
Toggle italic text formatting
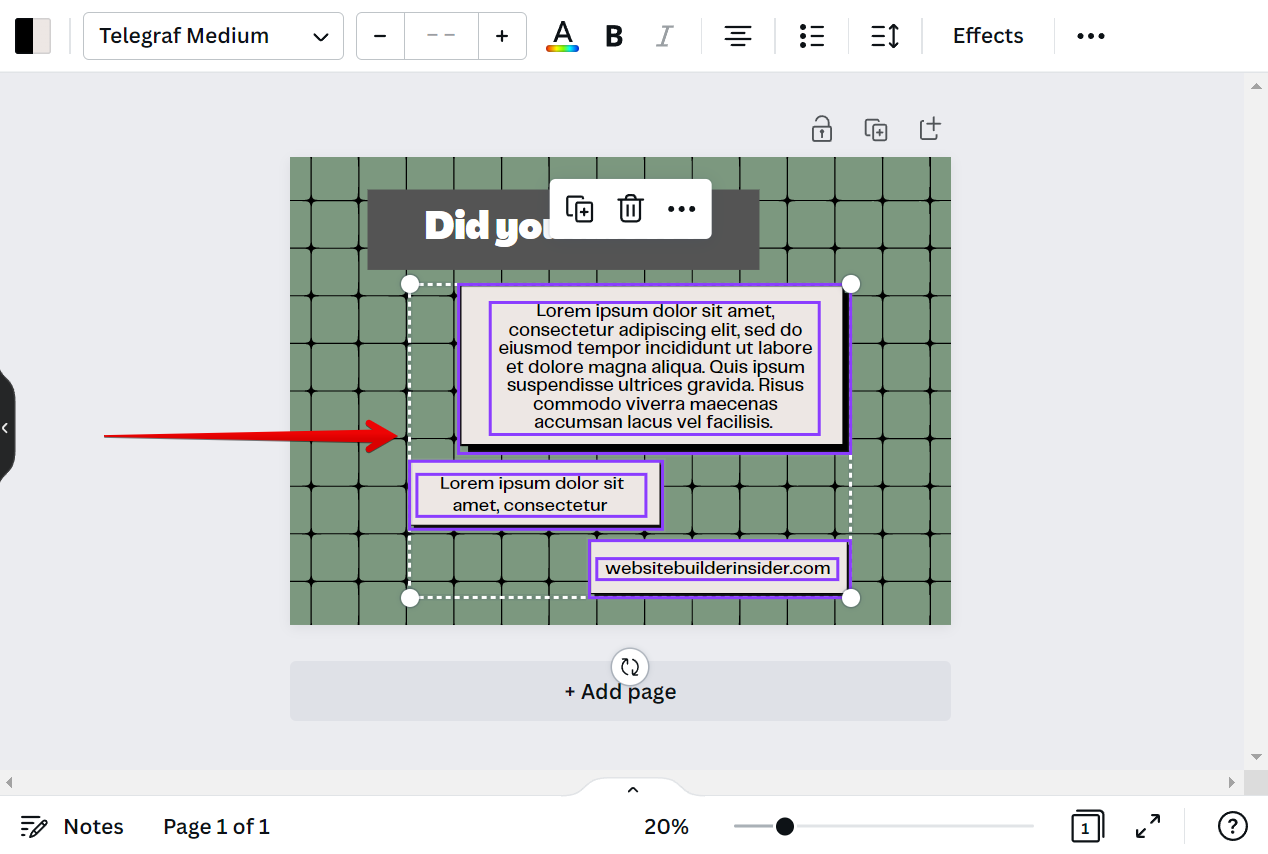pyautogui.click(x=664, y=36)
